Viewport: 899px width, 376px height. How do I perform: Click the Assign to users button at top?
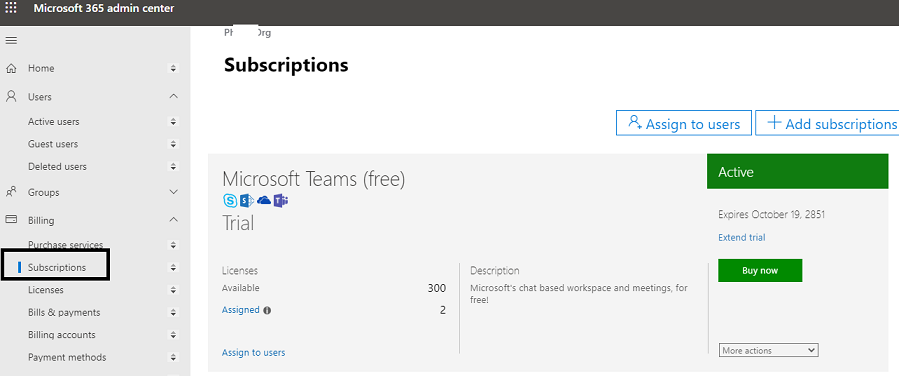tap(684, 123)
